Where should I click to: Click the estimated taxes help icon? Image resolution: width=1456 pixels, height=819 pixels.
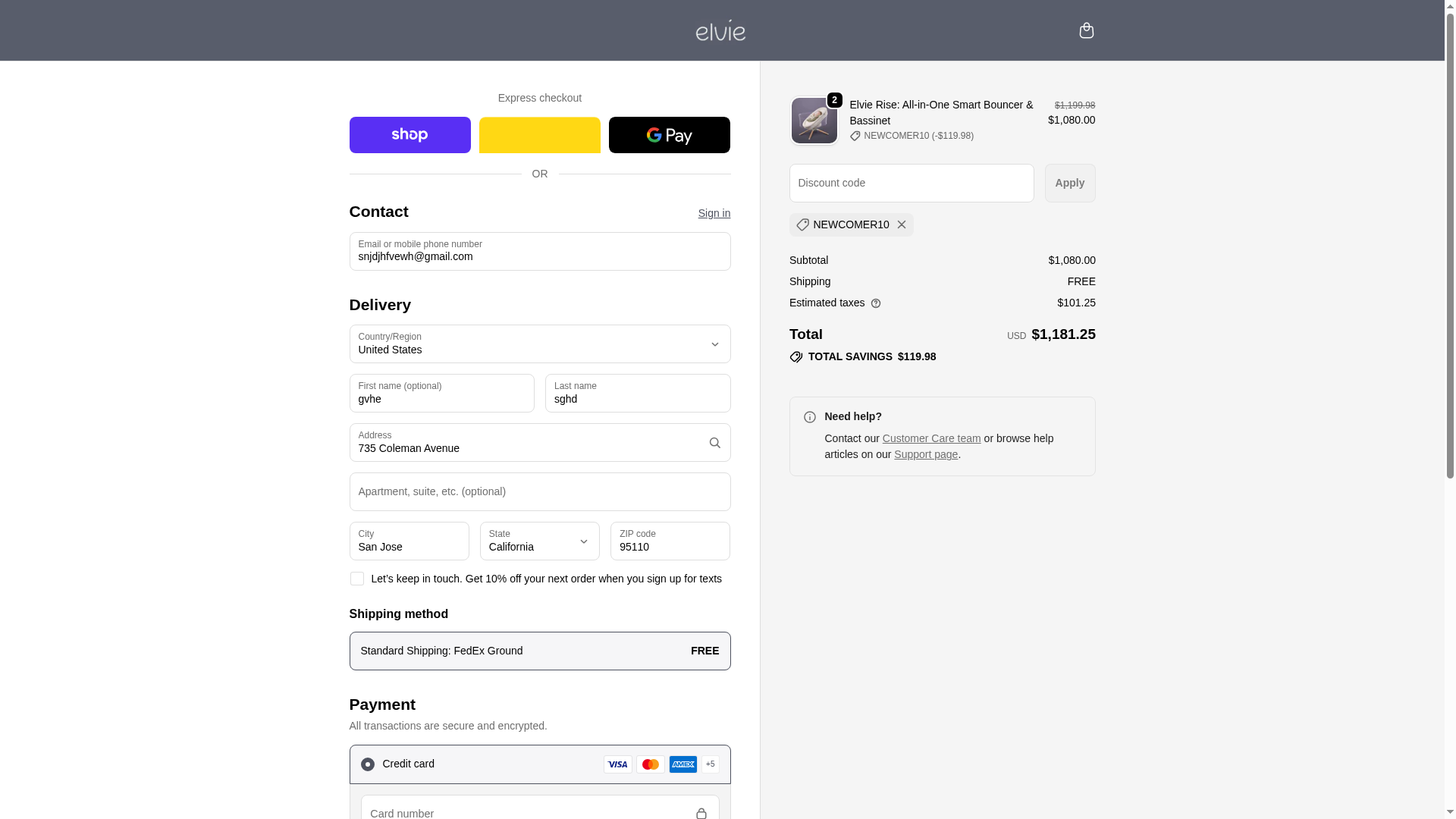tap(876, 303)
